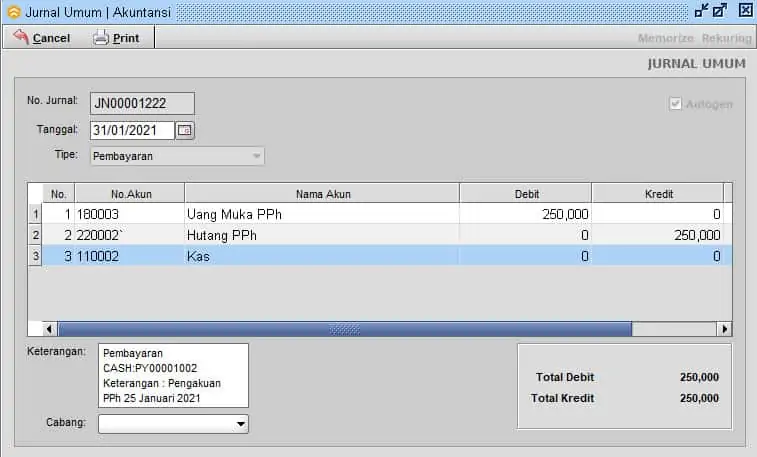
Task: Click the Keterangan text box
Action: pyautogui.click(x=173, y=375)
